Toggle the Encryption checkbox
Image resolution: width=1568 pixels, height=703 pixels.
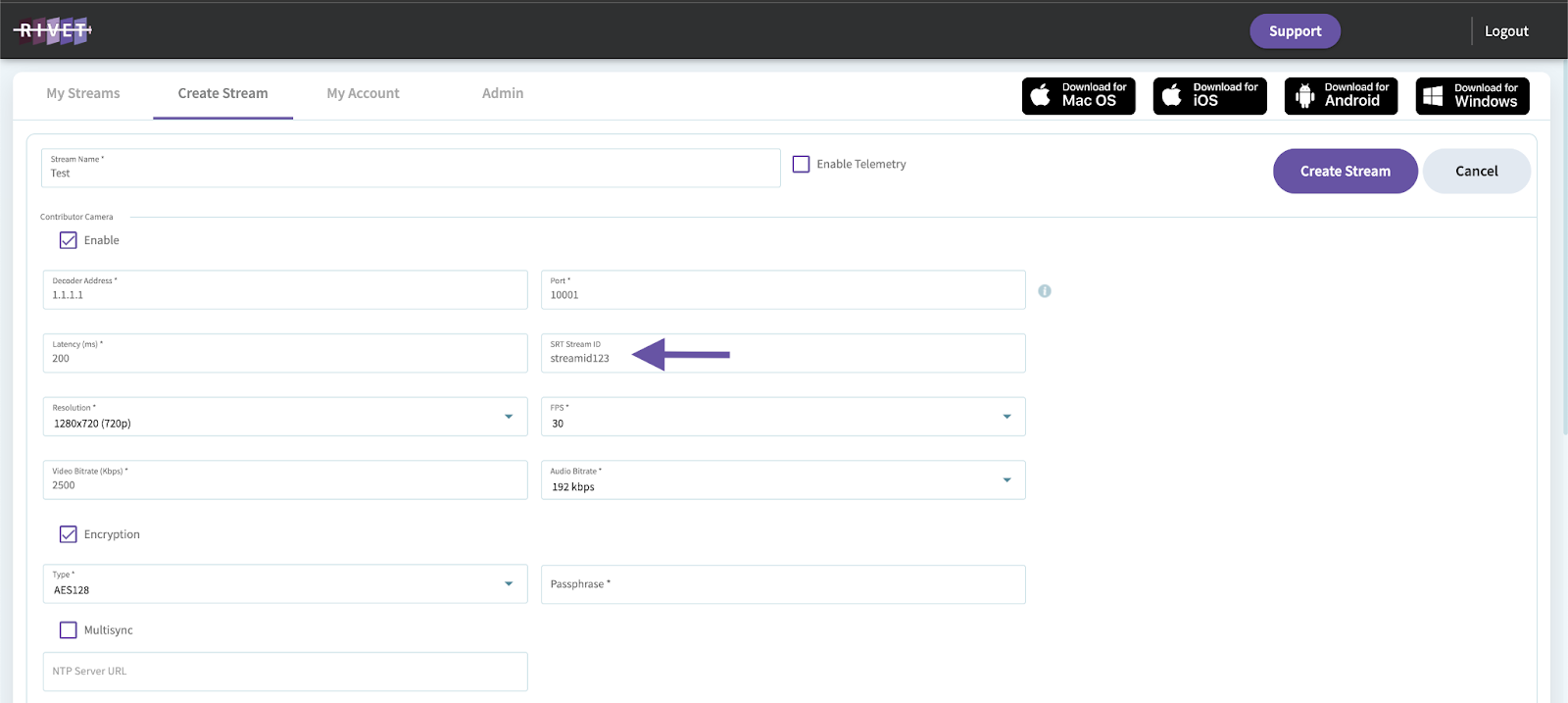[68, 534]
